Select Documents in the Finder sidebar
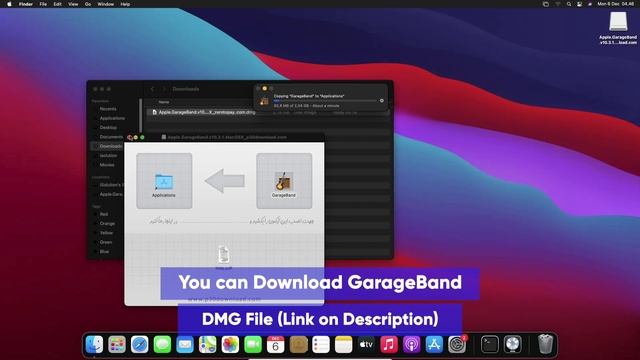Screen dimensions: 640x360 click(x=111, y=137)
